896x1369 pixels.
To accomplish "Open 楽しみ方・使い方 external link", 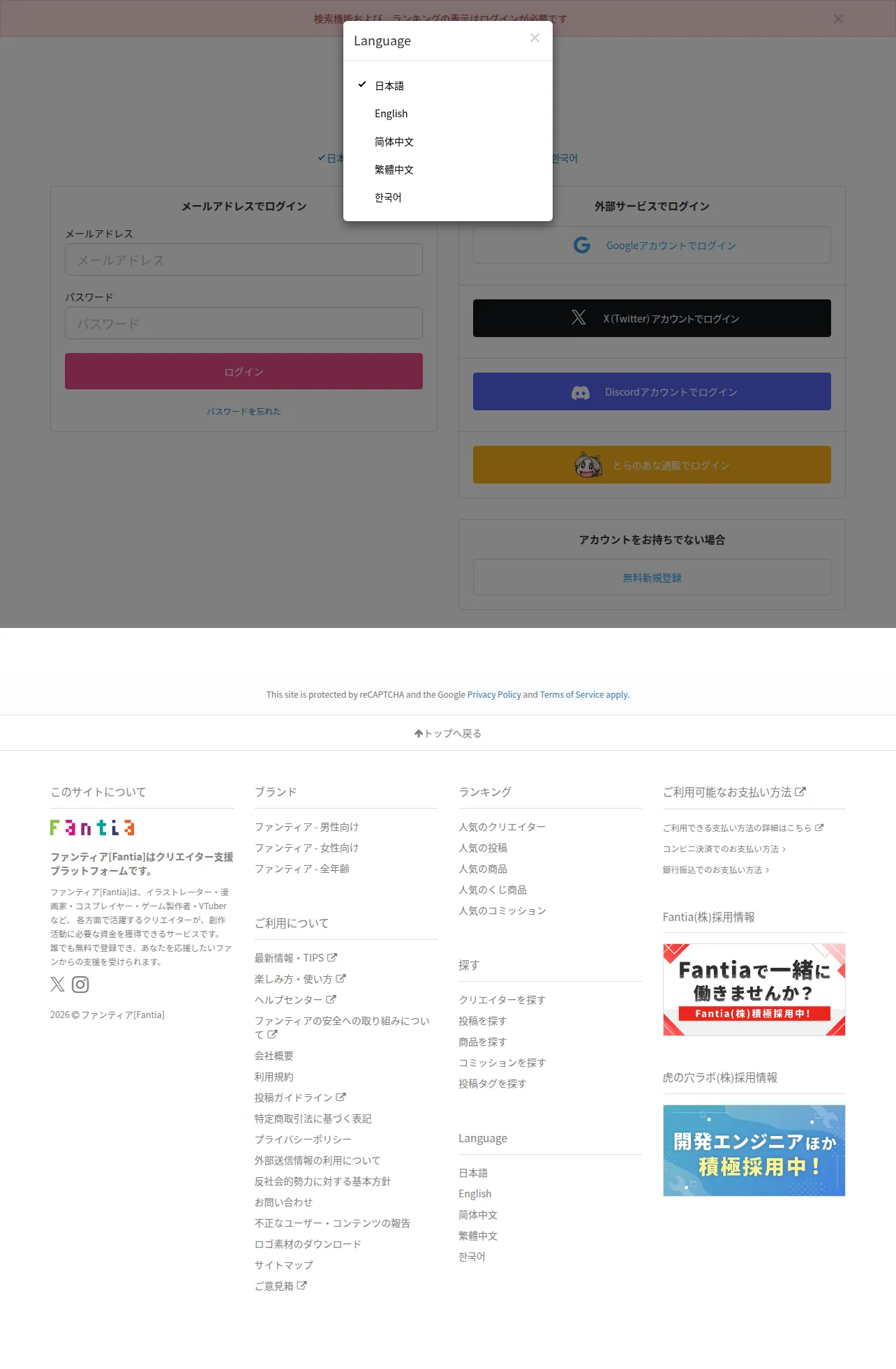I will (x=300, y=979).
